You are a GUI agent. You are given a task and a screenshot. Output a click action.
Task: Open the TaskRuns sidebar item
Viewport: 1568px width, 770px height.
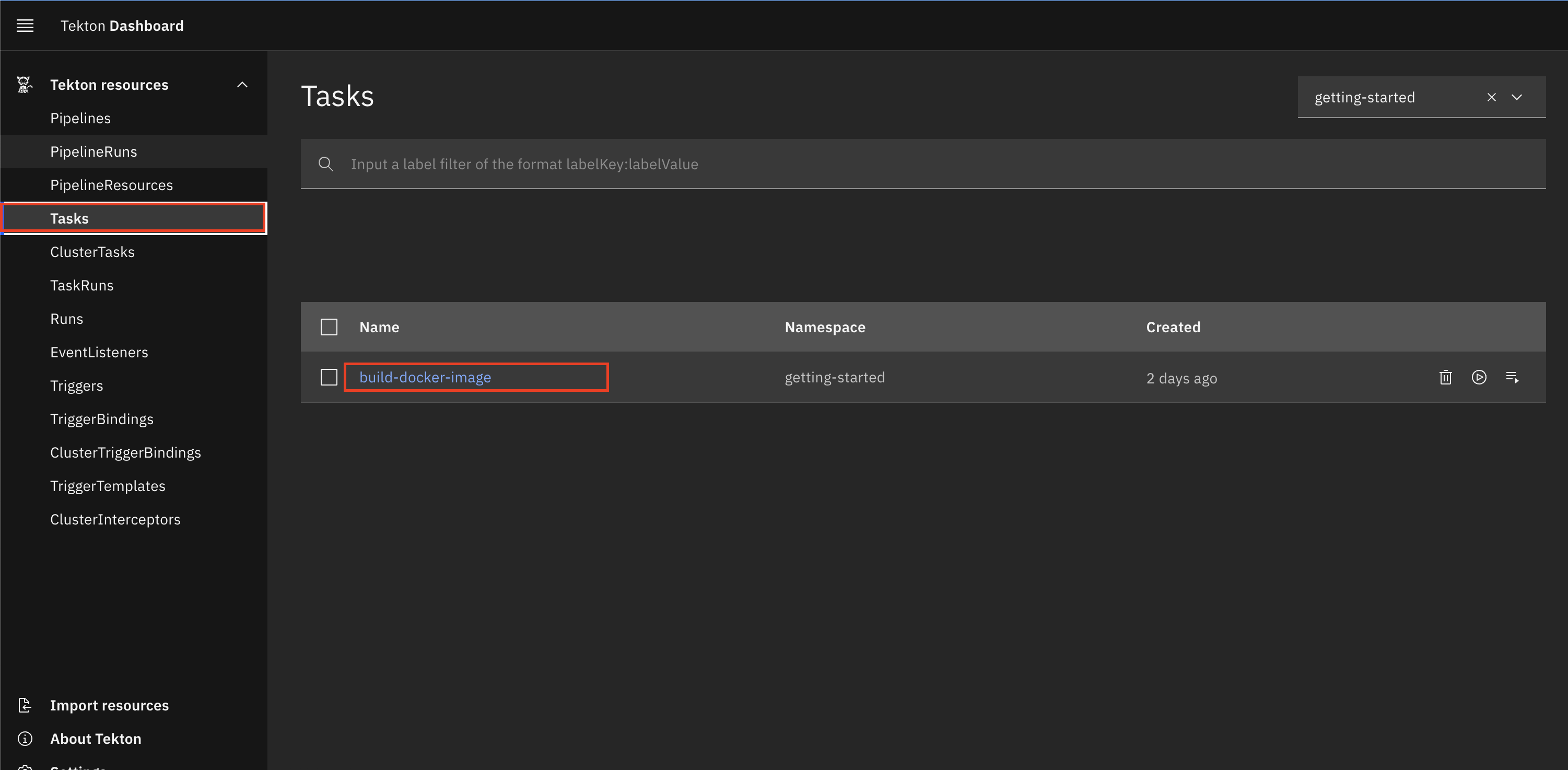pyautogui.click(x=81, y=285)
